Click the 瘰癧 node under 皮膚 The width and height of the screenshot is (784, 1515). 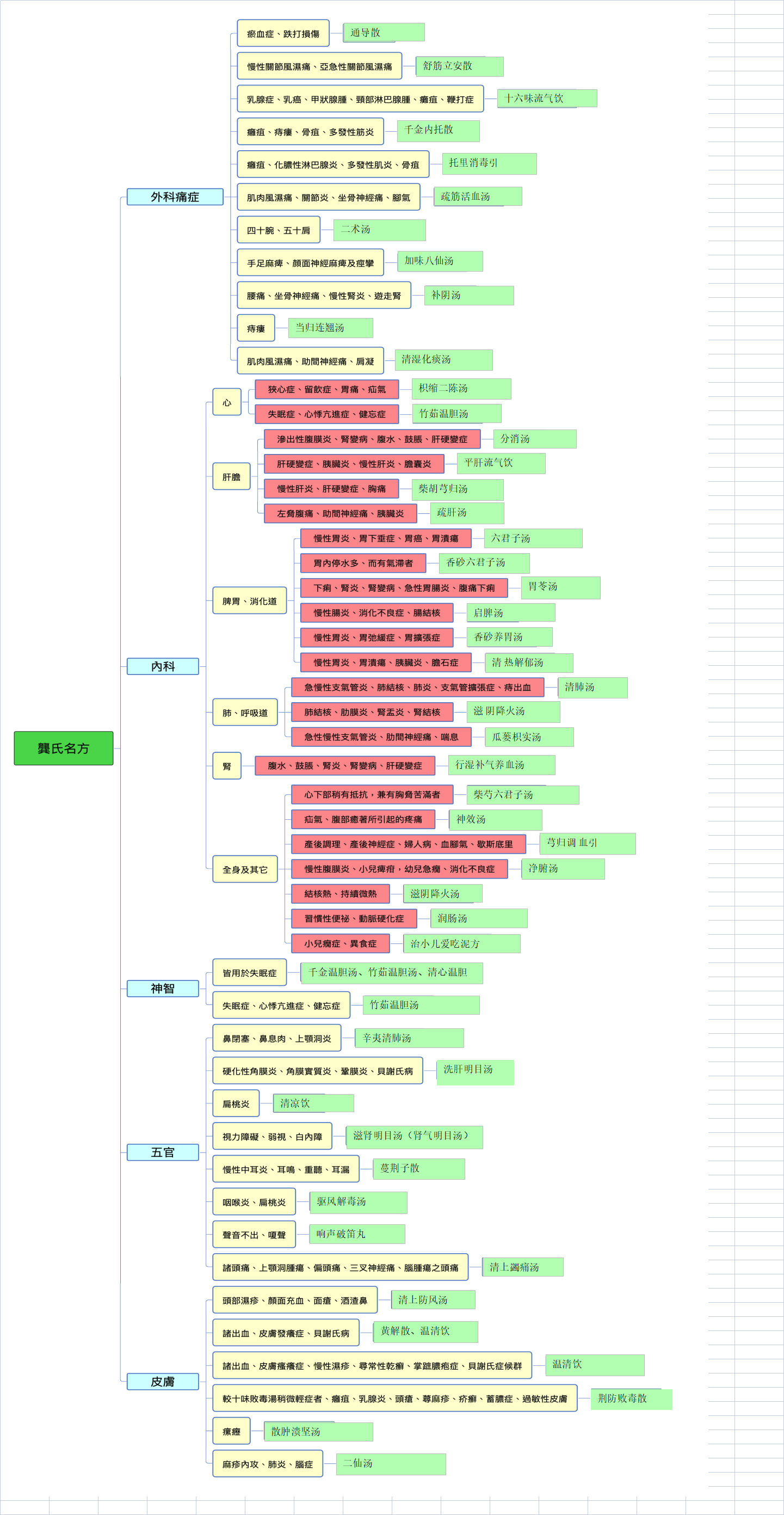click(x=232, y=1431)
